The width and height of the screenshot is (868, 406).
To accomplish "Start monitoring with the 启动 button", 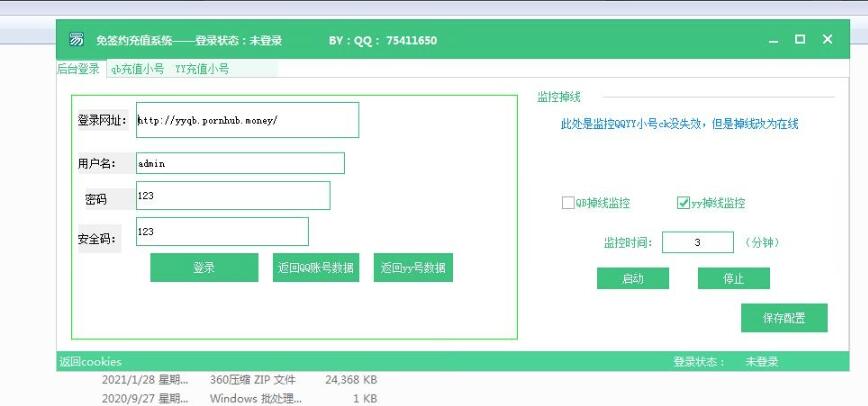I will click(x=632, y=279).
